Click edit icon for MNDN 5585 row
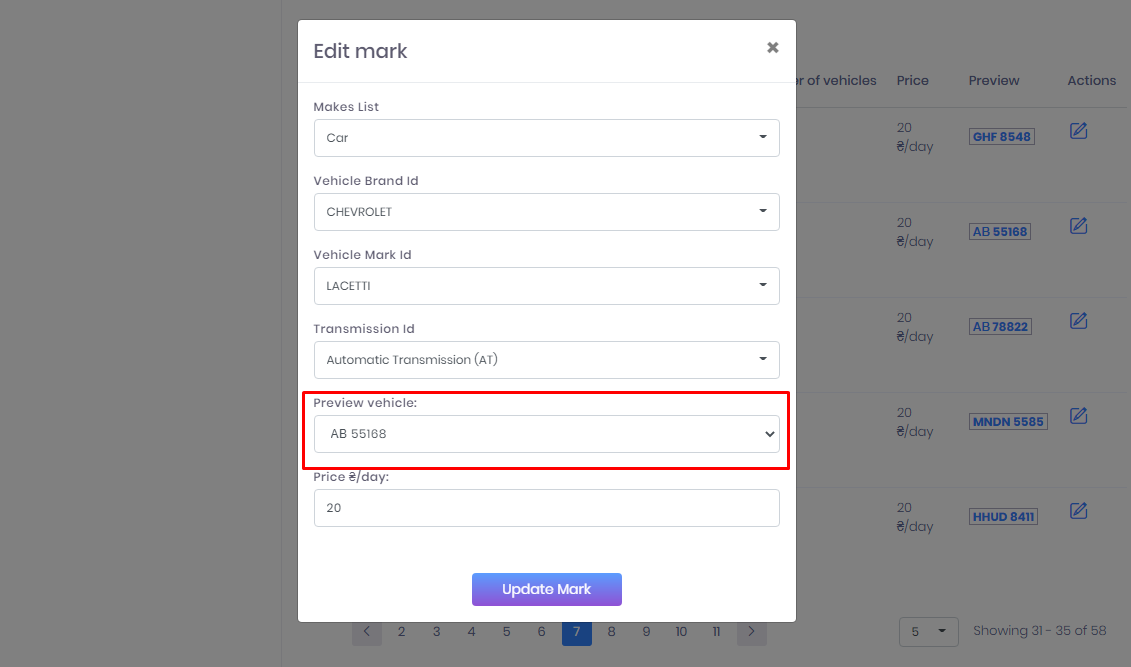Screen dimensions: 1131x667 tap(1078, 416)
